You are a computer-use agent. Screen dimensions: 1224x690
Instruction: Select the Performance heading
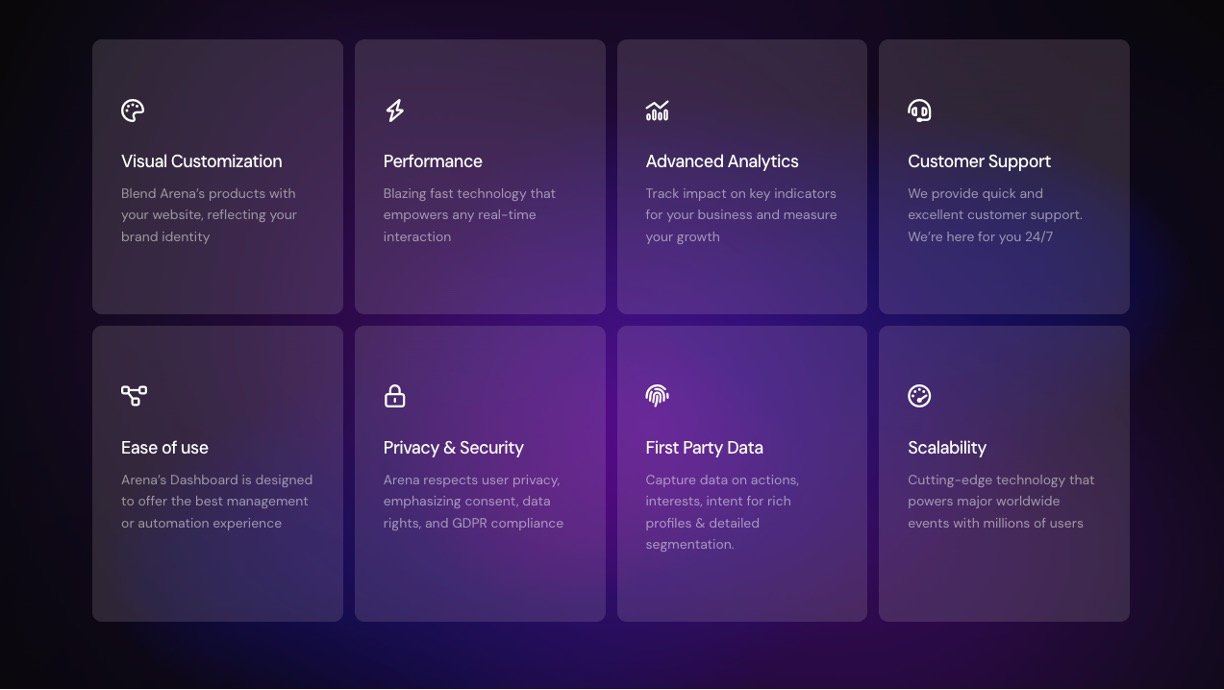click(x=432, y=162)
